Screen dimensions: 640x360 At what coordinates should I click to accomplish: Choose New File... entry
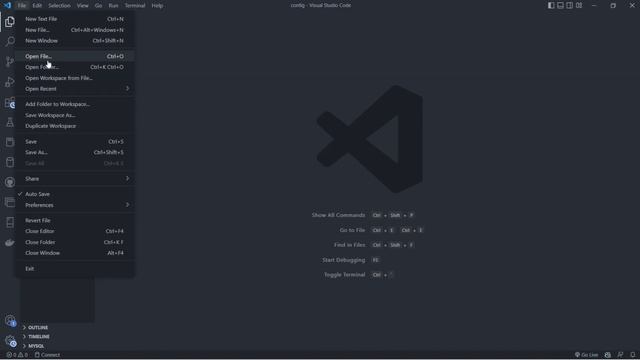(75, 30)
